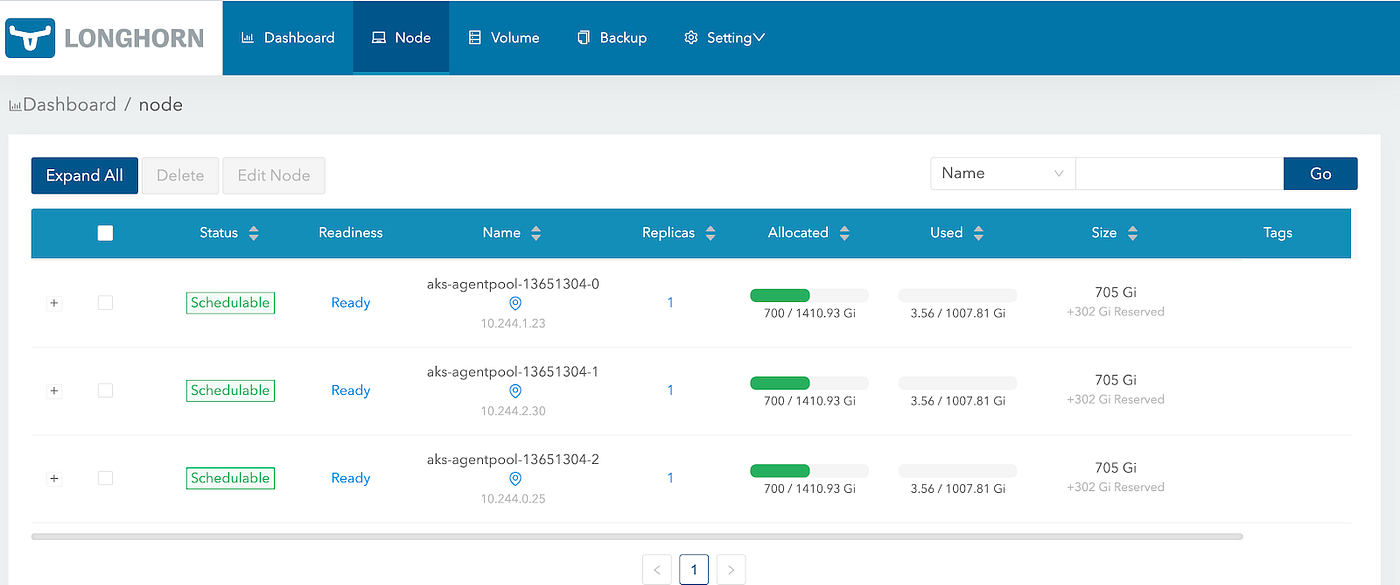Click IP address 10.244.0.25
Image resolution: width=1400 pixels, height=585 pixels.
tap(513, 499)
